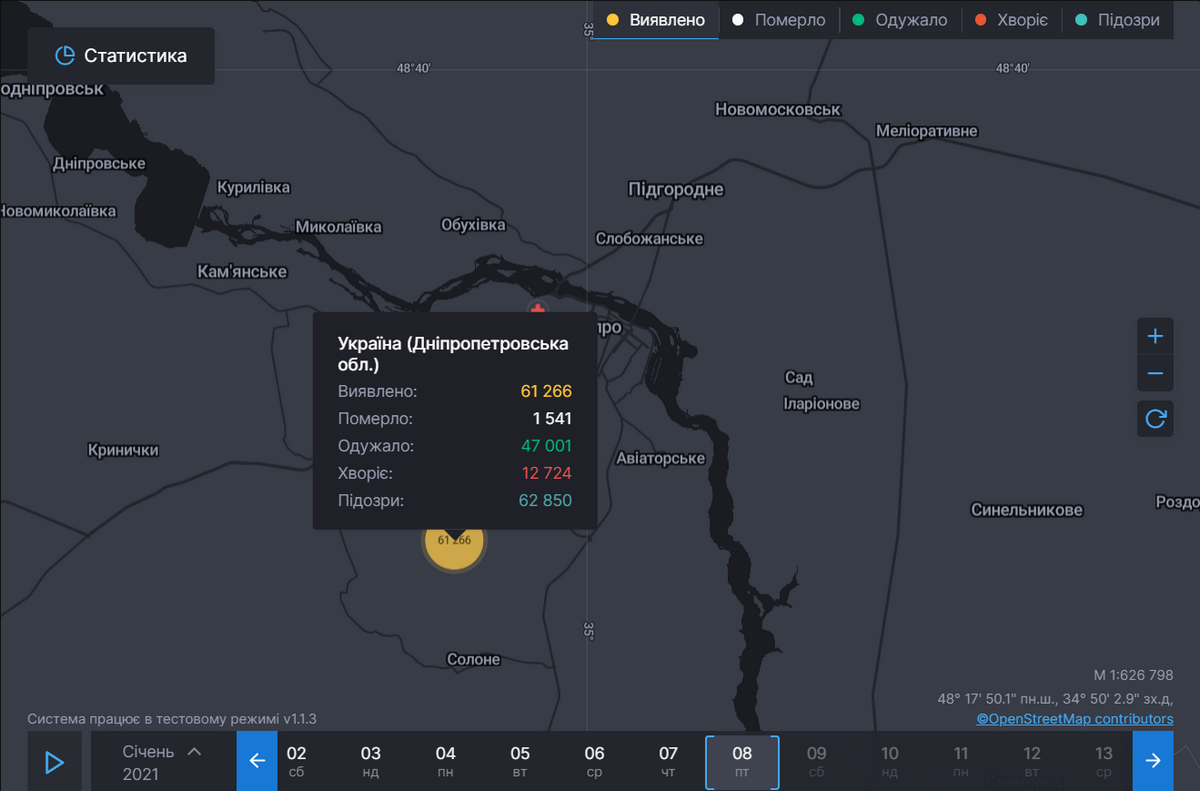Open the Статистика panel
Viewport: 1200px width, 791px height.
pos(121,56)
